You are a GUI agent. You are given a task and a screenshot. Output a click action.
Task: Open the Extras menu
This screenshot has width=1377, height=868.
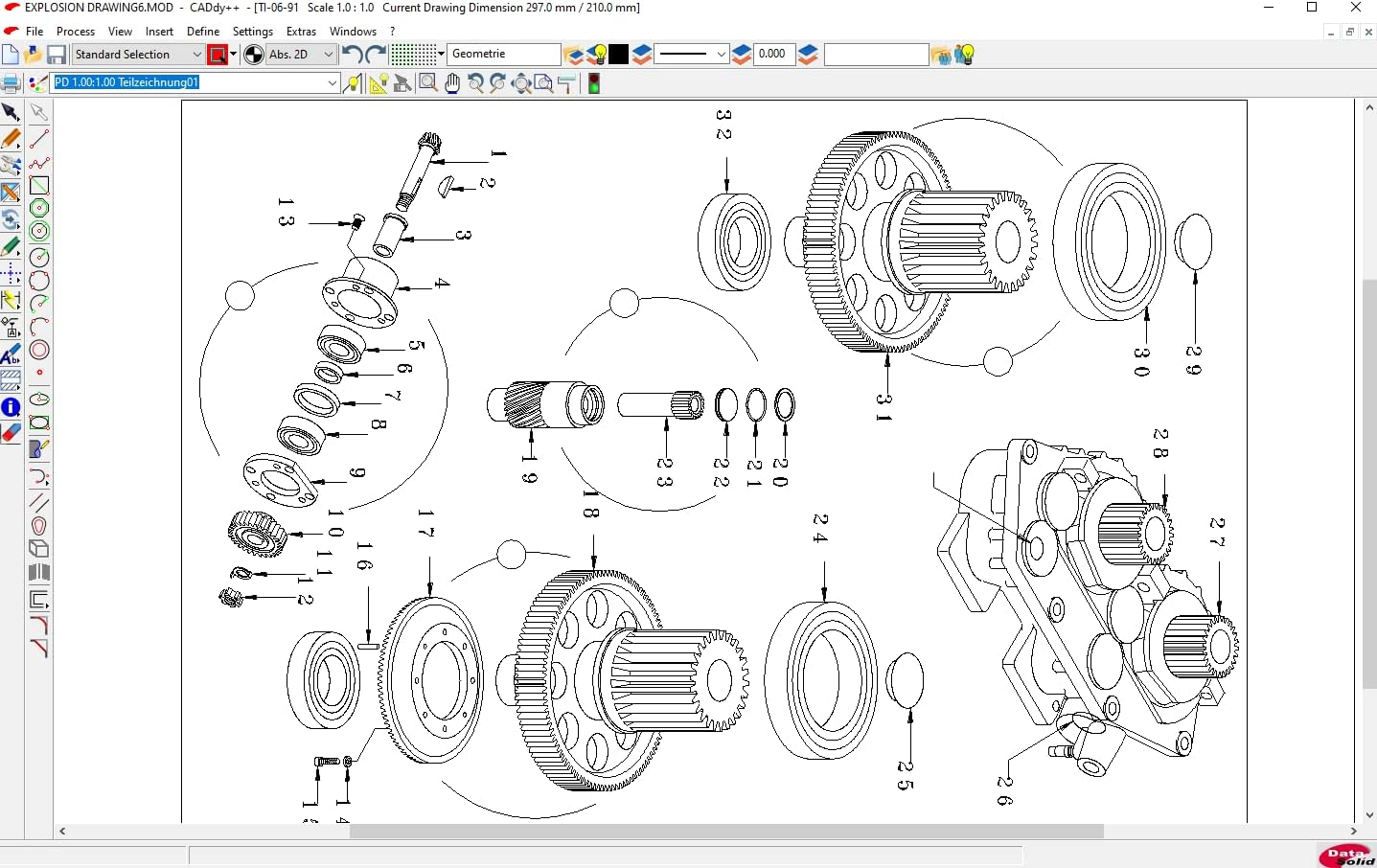pos(301,31)
